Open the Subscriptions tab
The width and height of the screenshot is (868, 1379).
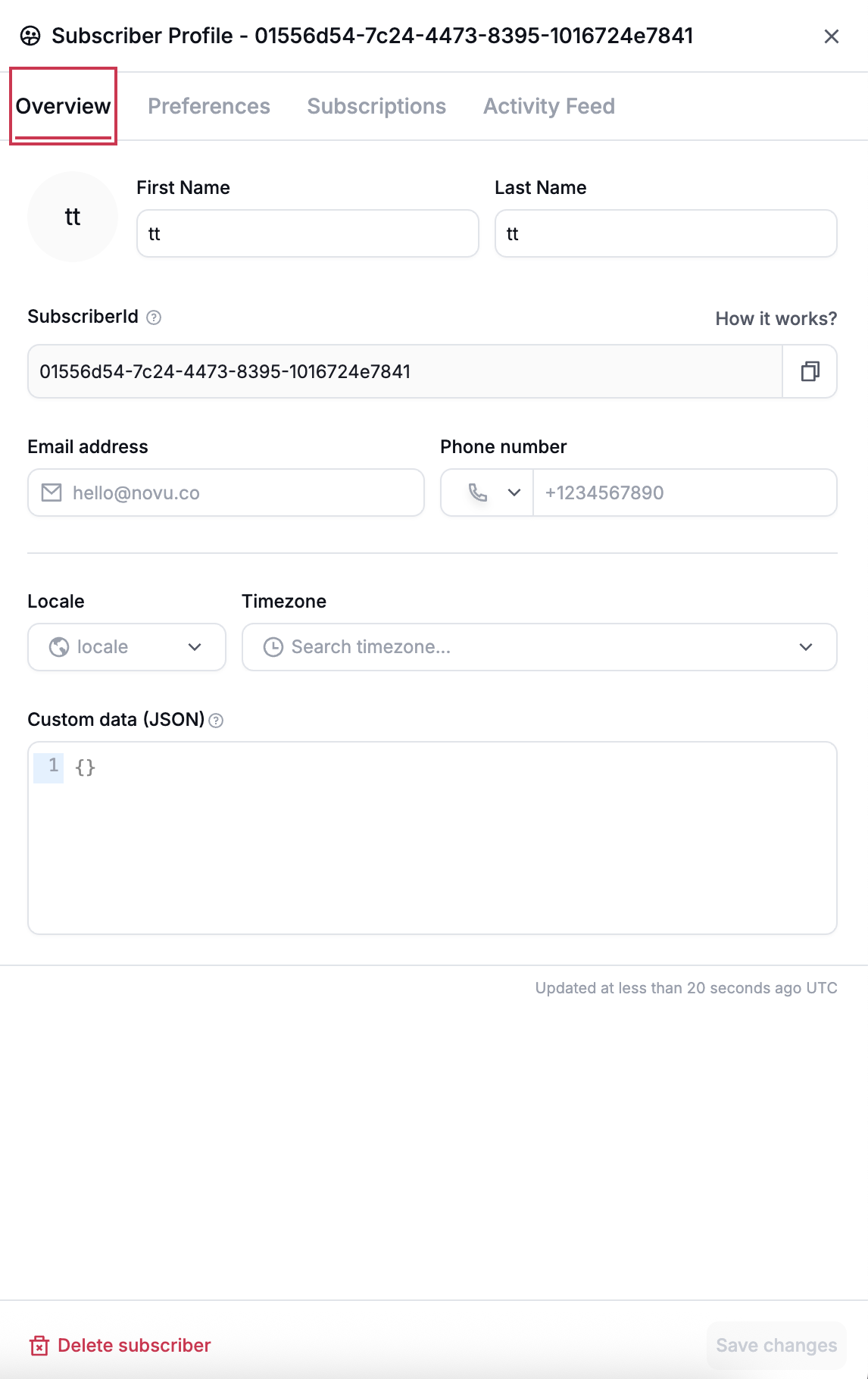[x=376, y=106]
